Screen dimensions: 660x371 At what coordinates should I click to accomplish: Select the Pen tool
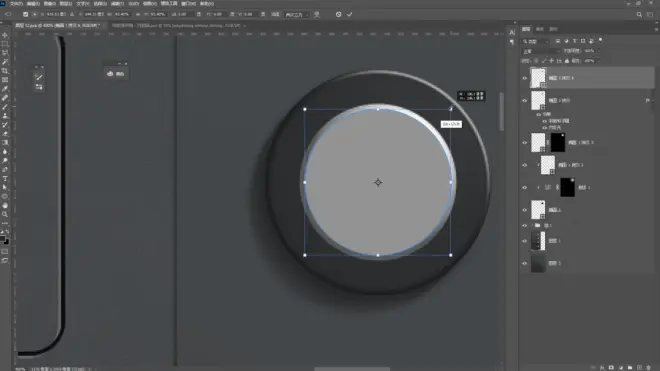click(x=5, y=169)
